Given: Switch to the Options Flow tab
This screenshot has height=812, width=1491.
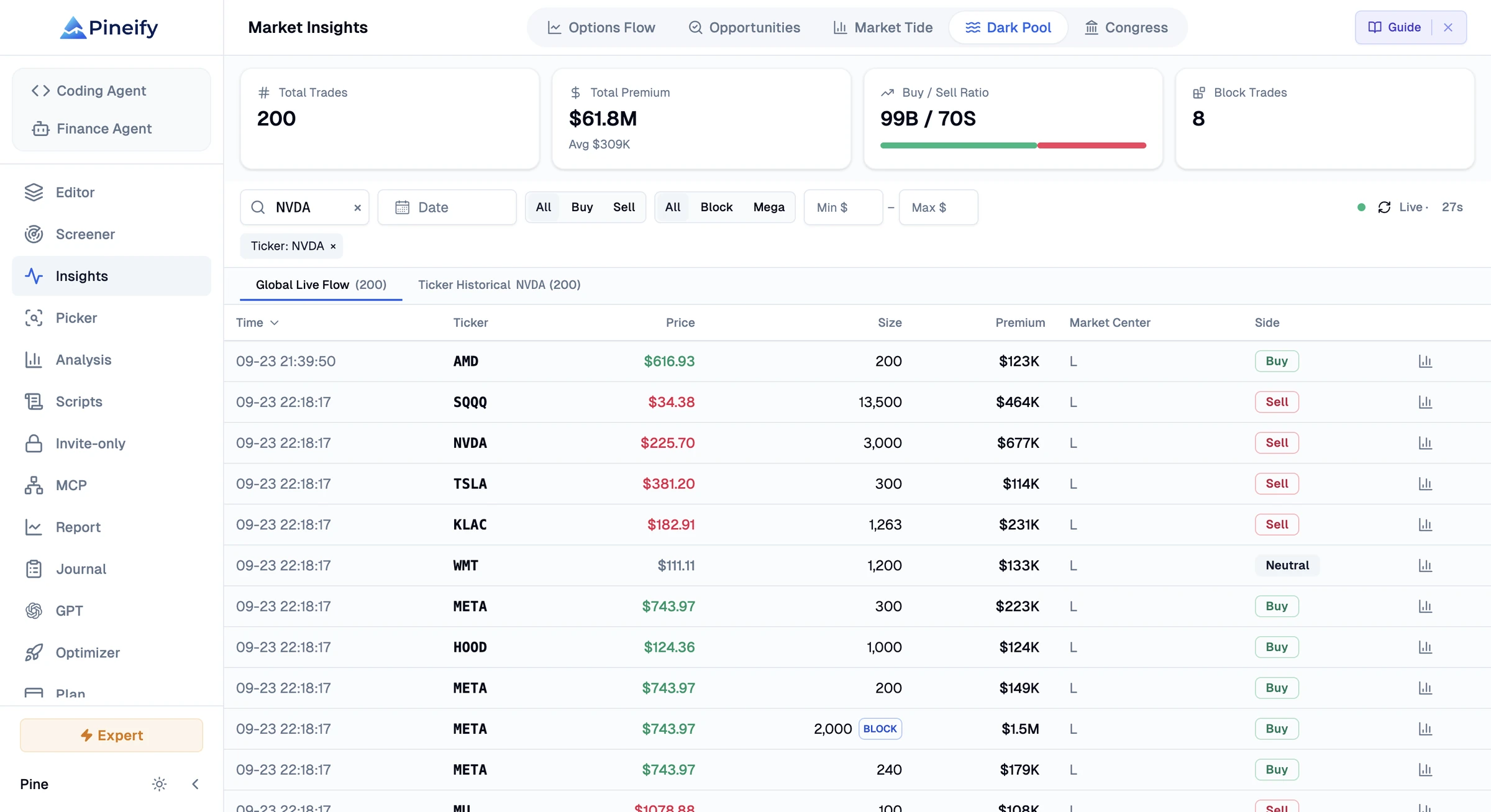Looking at the screenshot, I should click(601, 27).
